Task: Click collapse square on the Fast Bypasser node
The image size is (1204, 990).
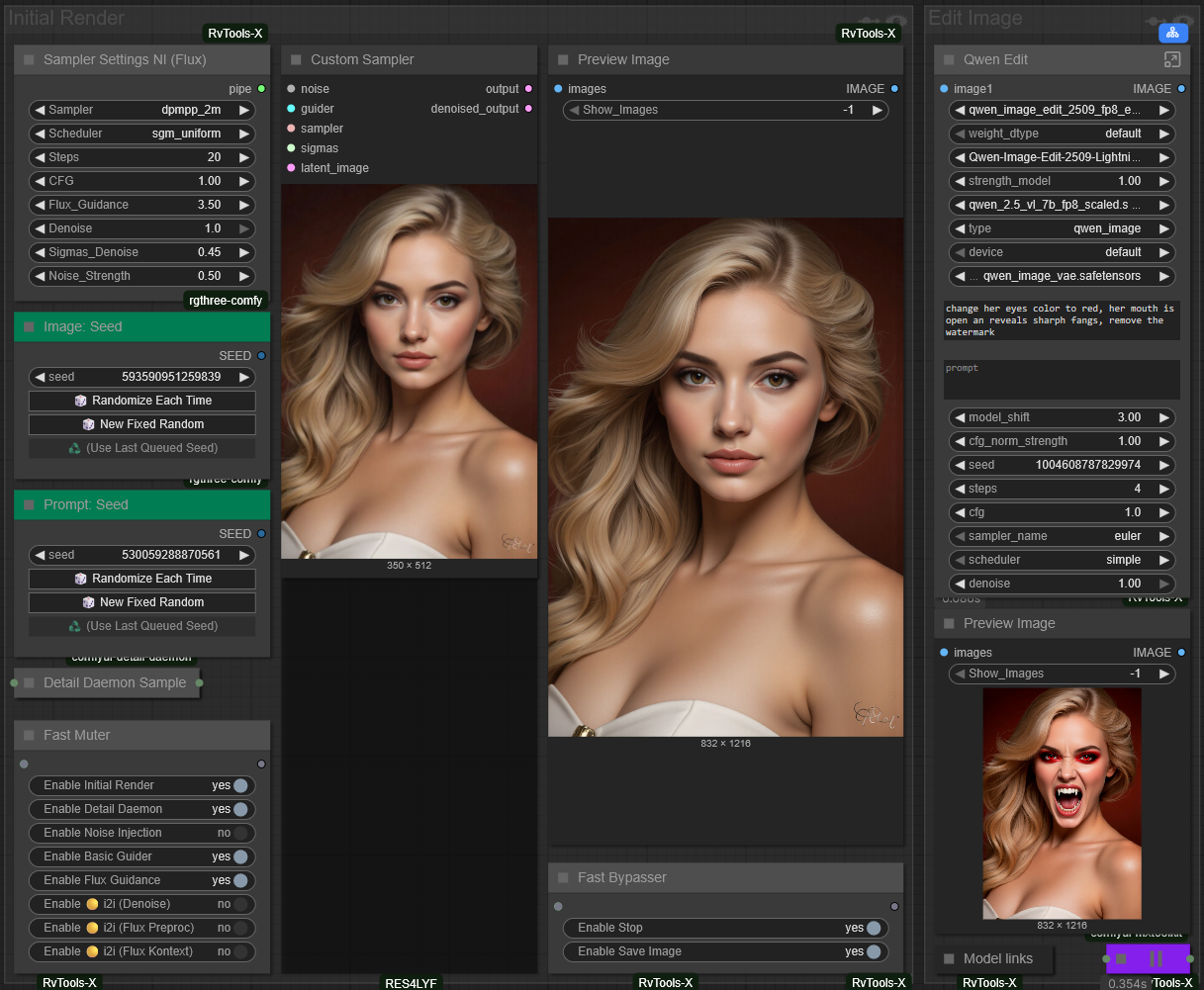Action: [x=563, y=878]
